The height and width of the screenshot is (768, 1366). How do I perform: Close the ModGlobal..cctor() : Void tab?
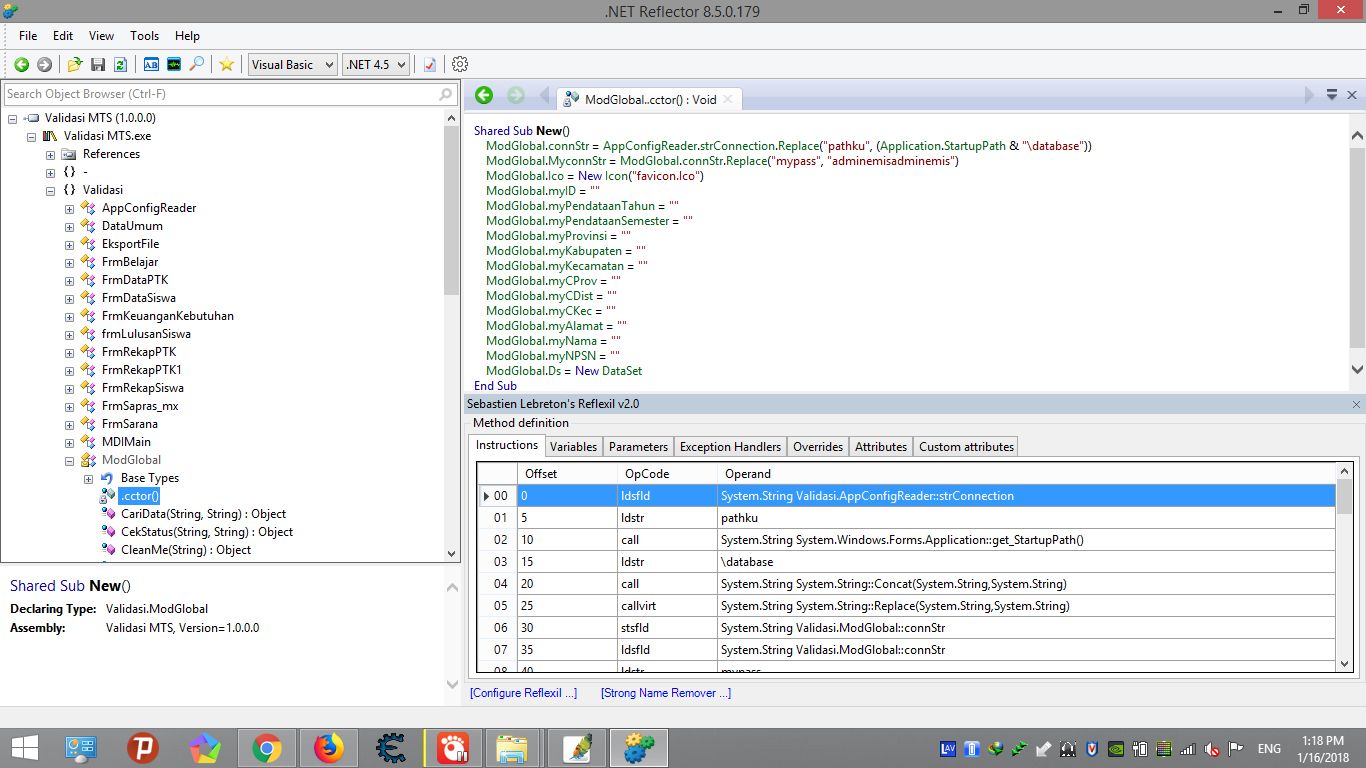(728, 99)
